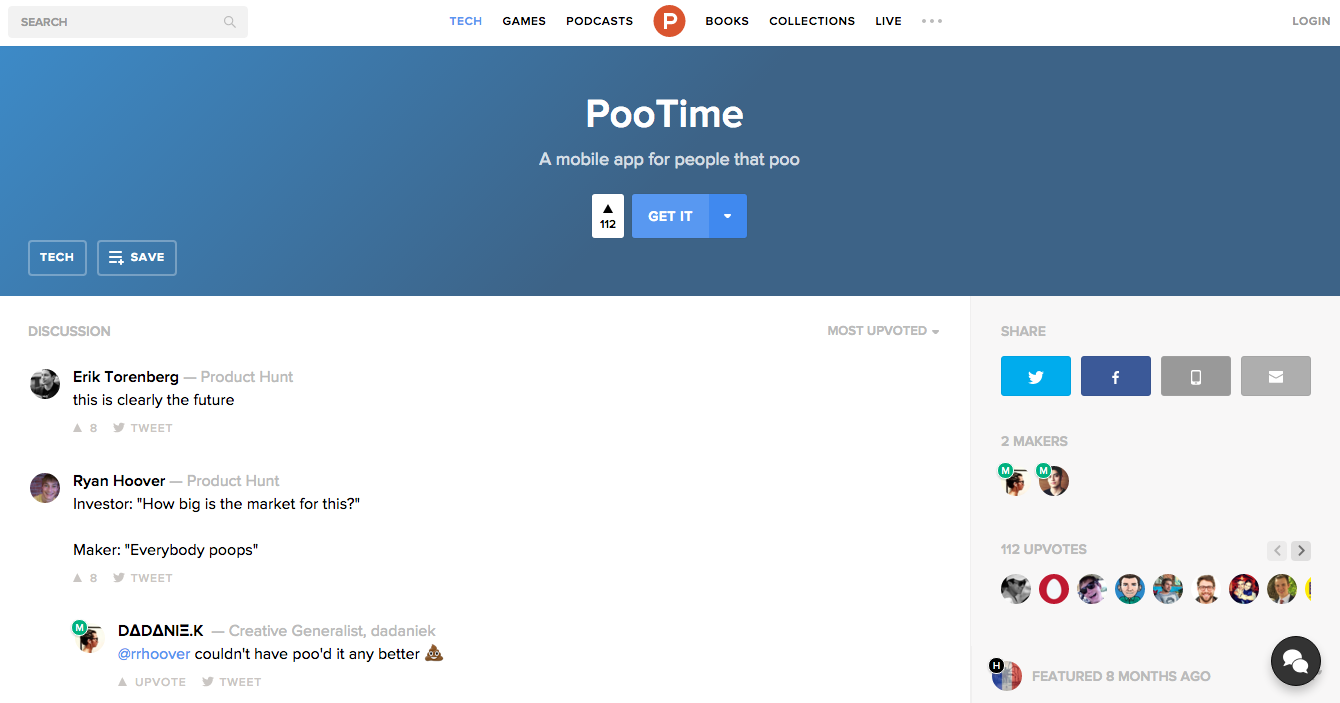Image resolution: width=1340 pixels, height=703 pixels.
Task: Expand the GET IT dropdown arrow
Action: coord(728,216)
